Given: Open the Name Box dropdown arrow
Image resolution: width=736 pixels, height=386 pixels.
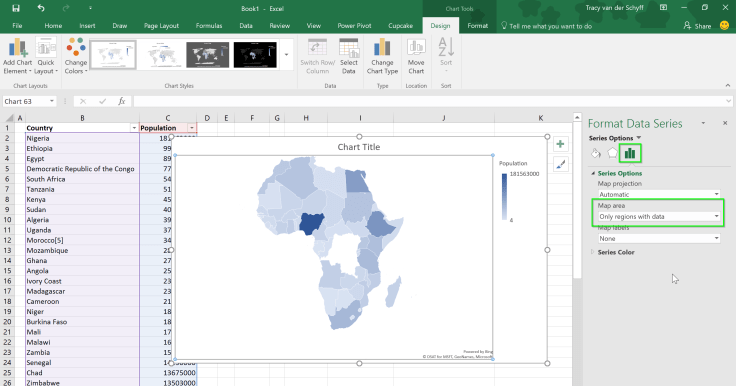Looking at the screenshot, I should pos(52,101).
